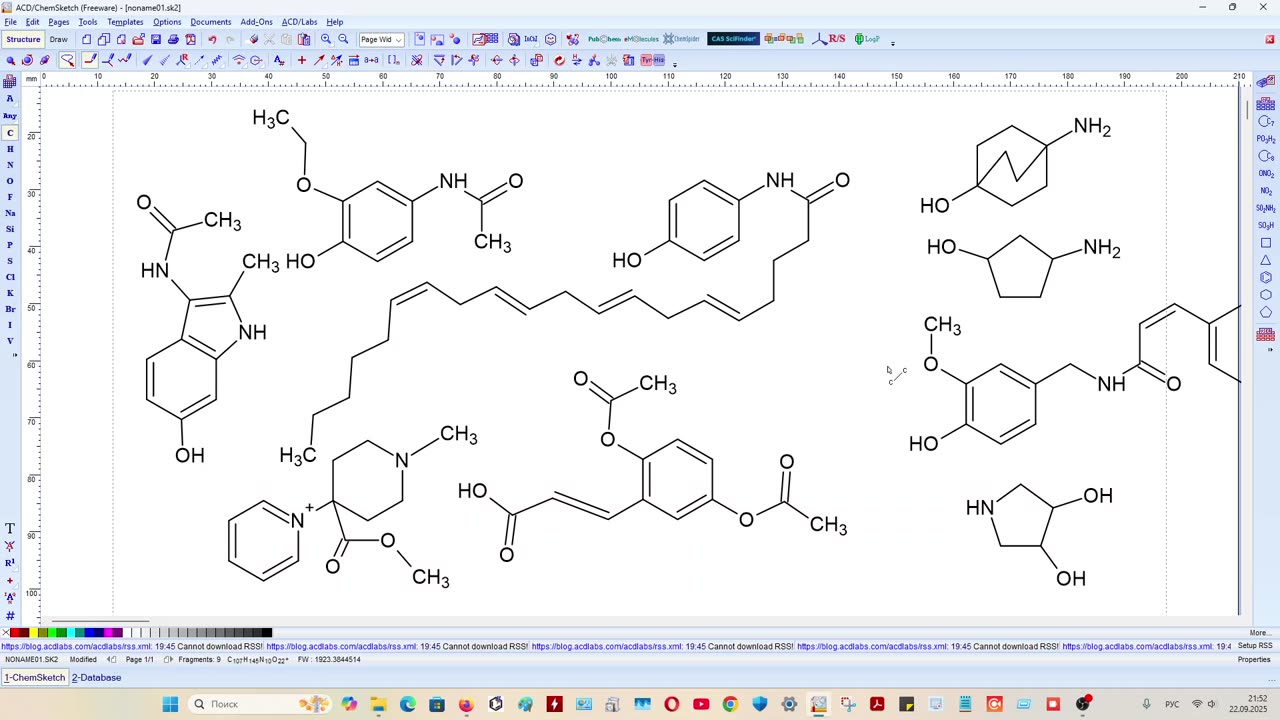The width and height of the screenshot is (1280, 720).
Task: Click More... in the color palette
Action: pos(1259,633)
